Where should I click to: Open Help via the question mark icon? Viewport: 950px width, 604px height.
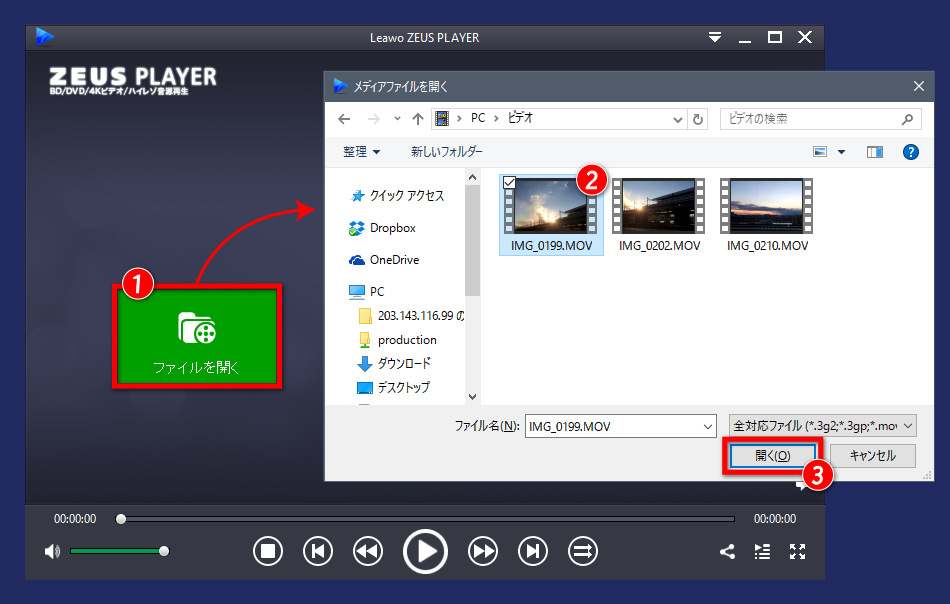point(909,152)
